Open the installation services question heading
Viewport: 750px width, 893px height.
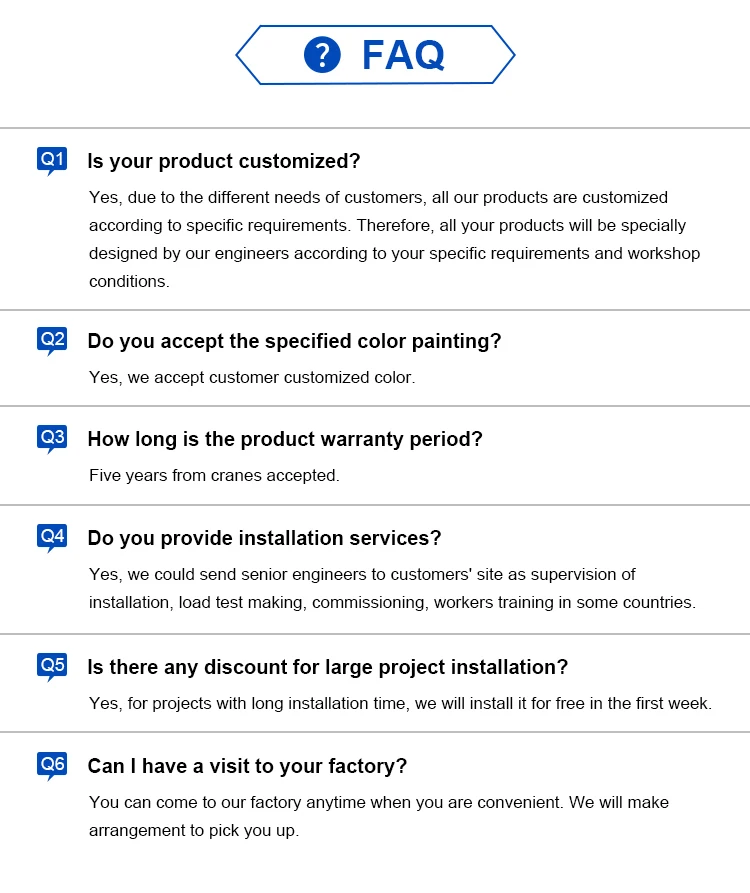264,538
